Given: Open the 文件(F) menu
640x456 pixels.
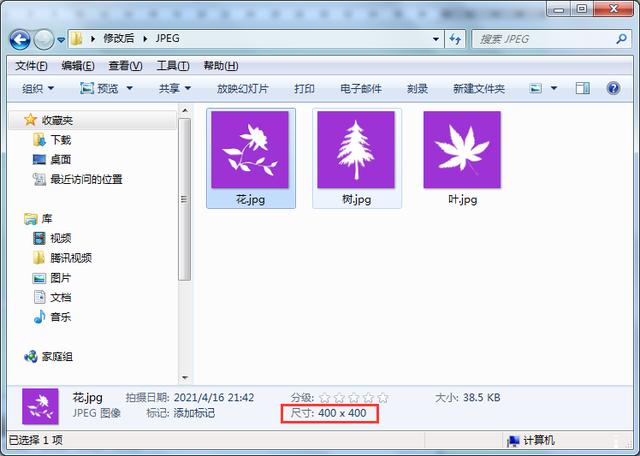Looking at the screenshot, I should 31,66.
